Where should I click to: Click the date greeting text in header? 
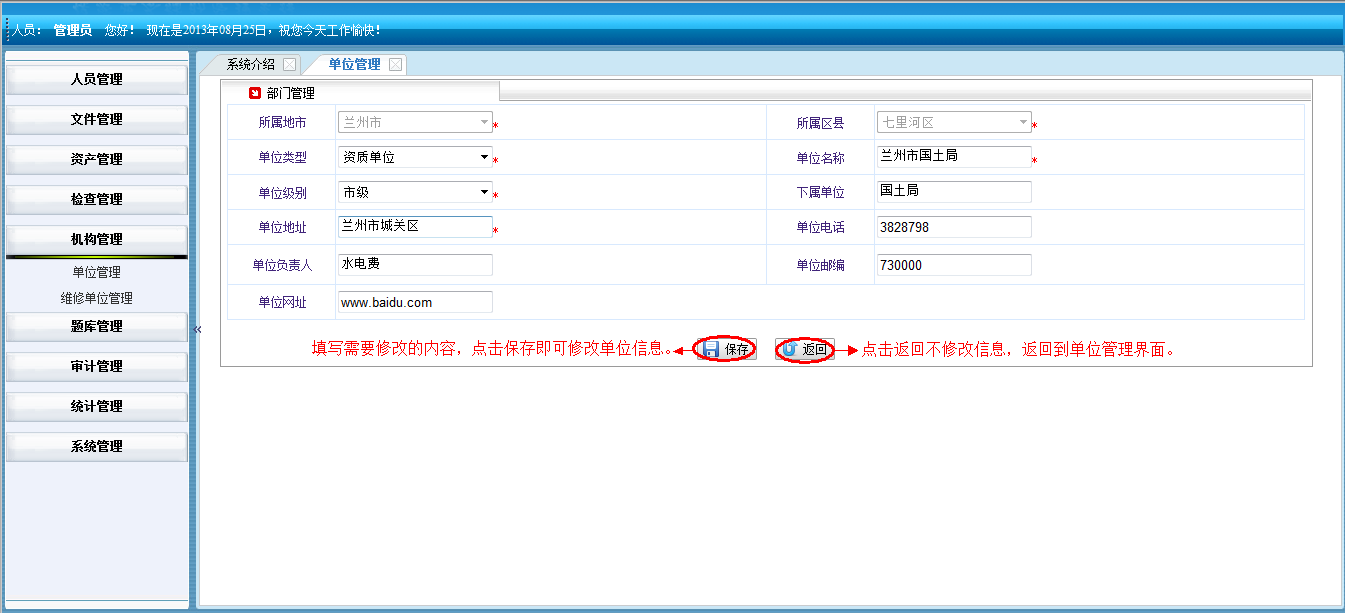coord(264,31)
